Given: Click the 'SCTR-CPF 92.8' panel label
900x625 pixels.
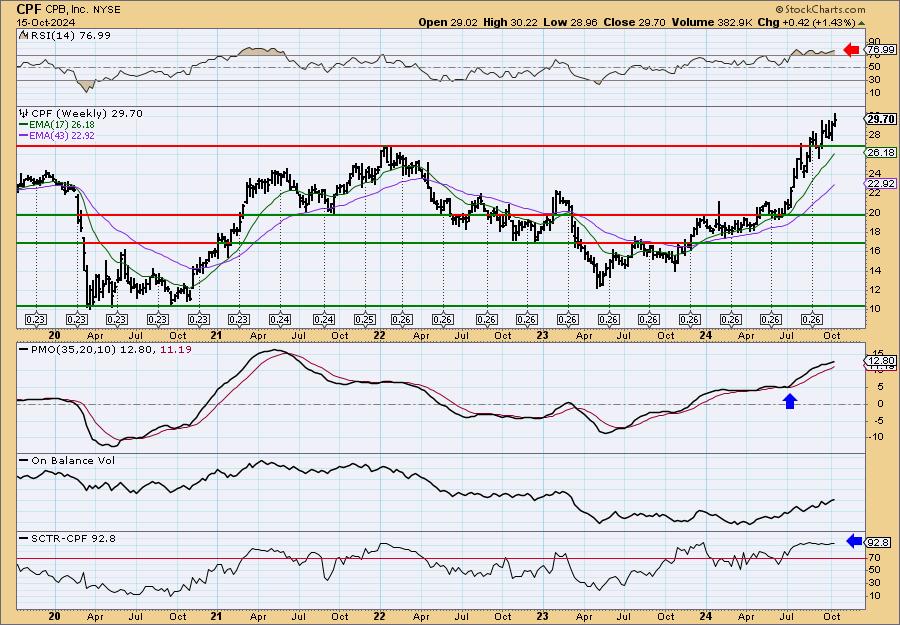Looking at the screenshot, I should [x=67, y=538].
